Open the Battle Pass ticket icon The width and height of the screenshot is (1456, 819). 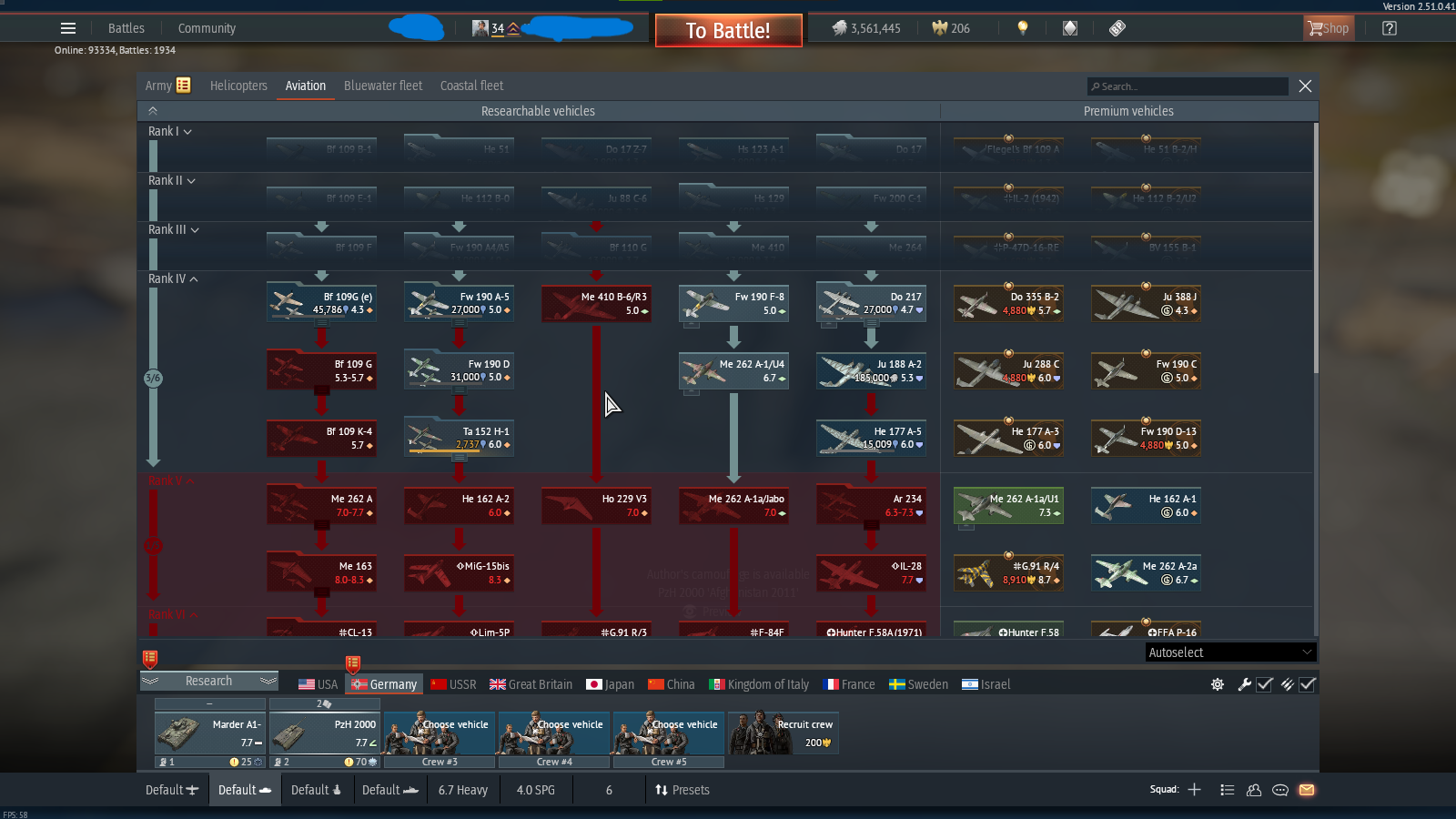tap(1117, 28)
